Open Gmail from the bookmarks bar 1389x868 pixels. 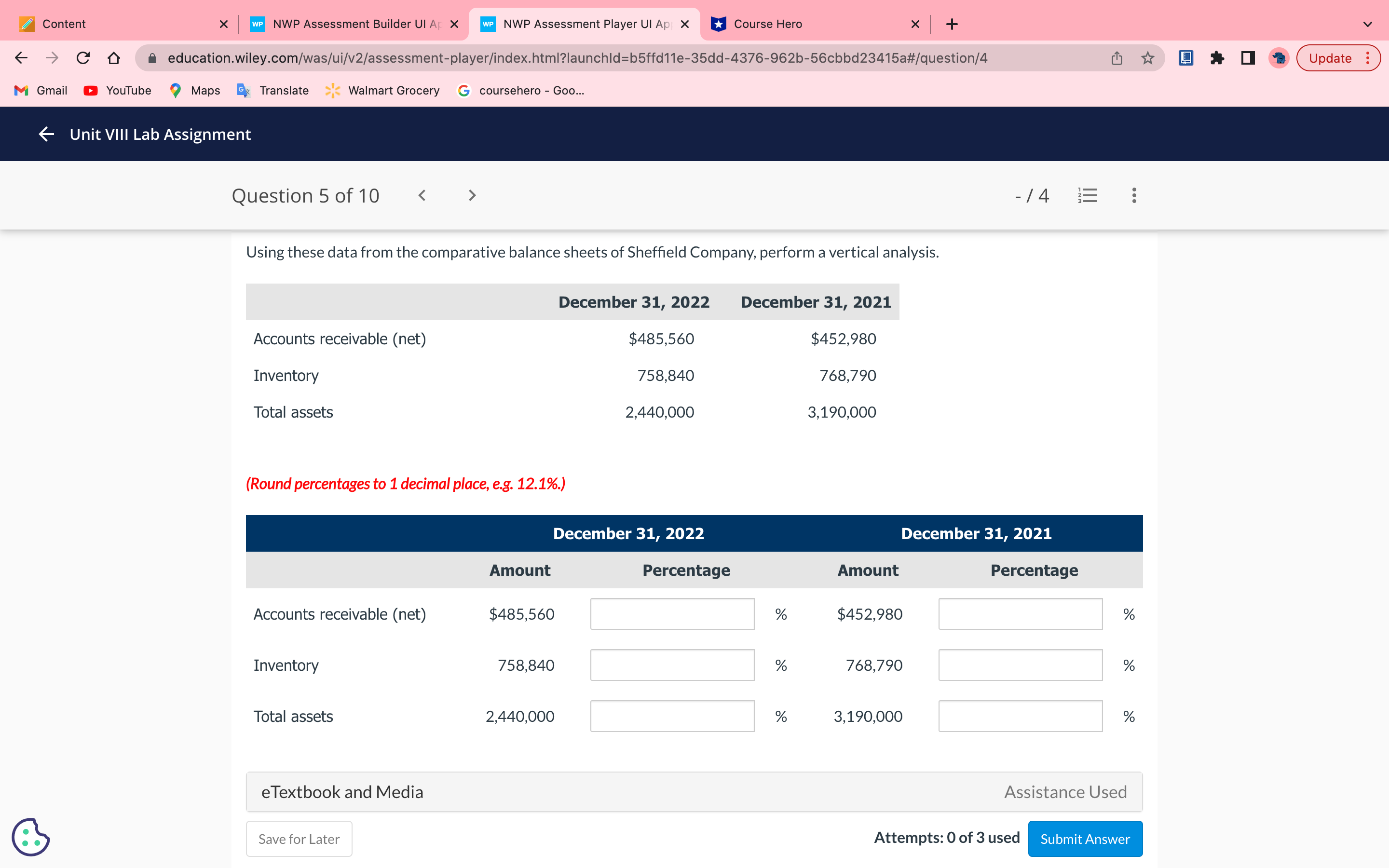click(40, 90)
